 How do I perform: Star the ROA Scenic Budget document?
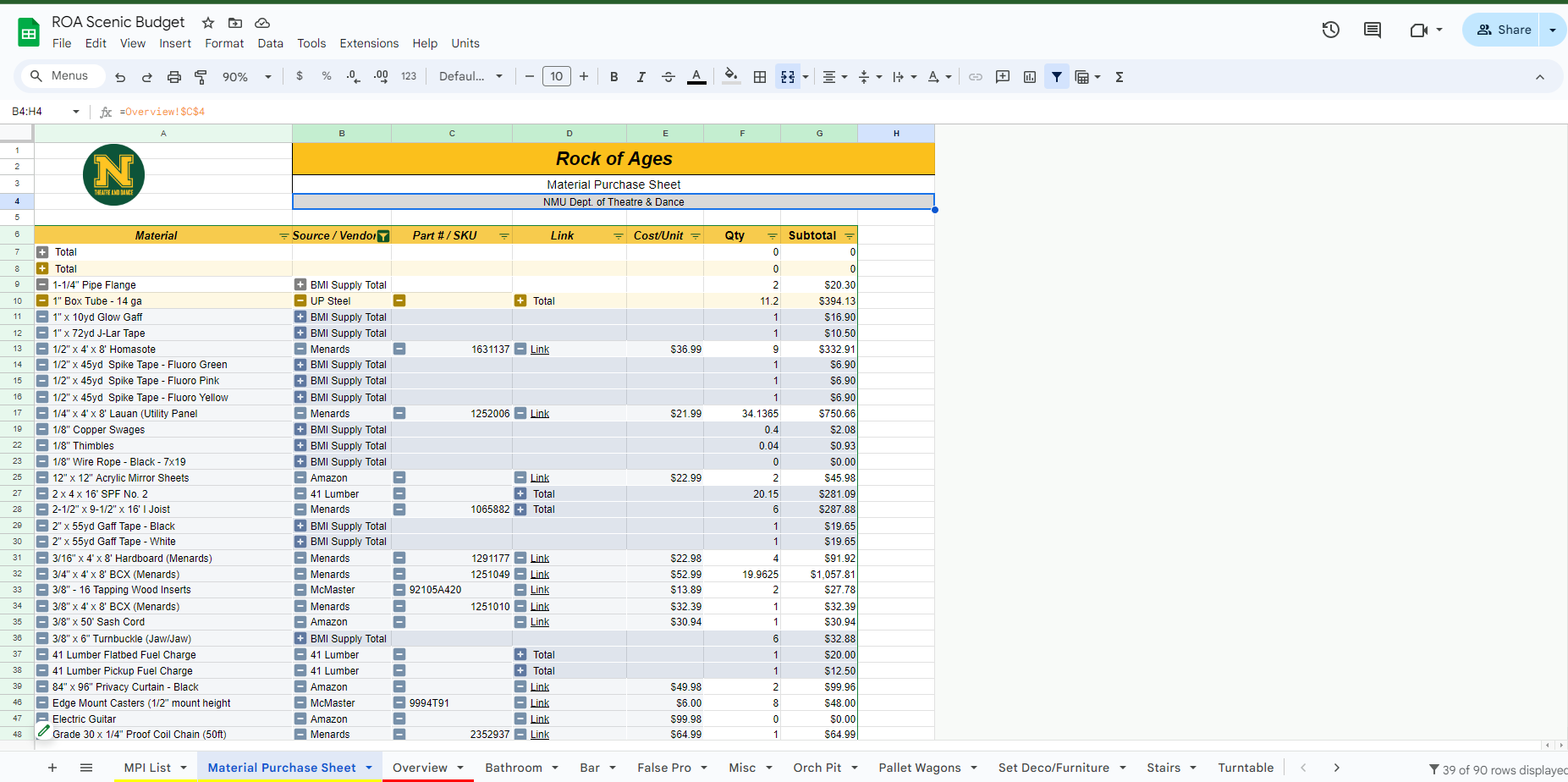[x=208, y=23]
